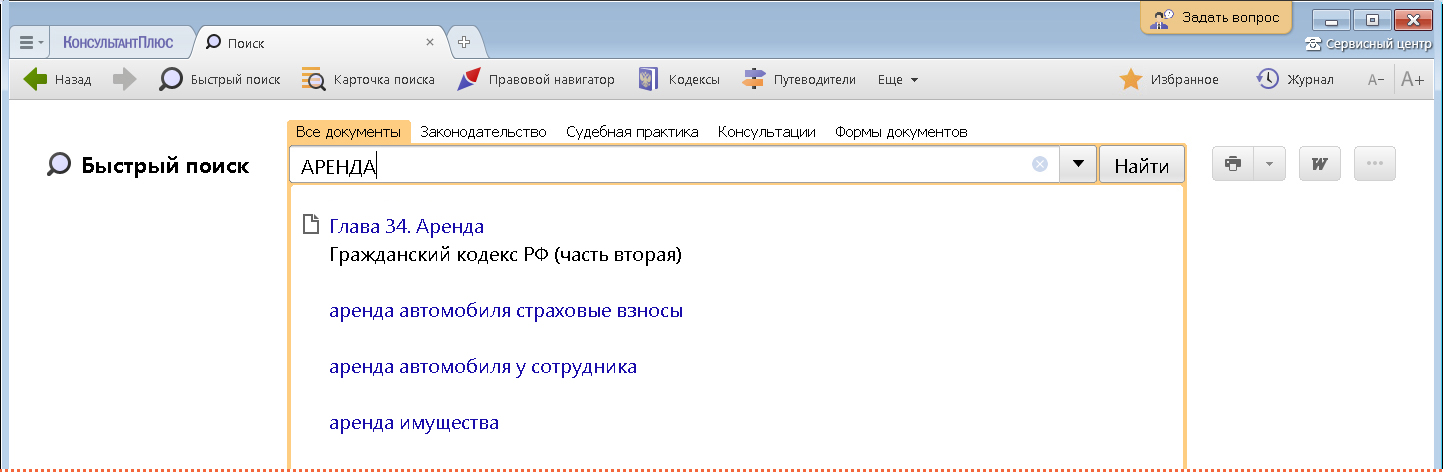1443x472 pixels.
Task: Open a new tab with plus button
Action: click(464, 43)
